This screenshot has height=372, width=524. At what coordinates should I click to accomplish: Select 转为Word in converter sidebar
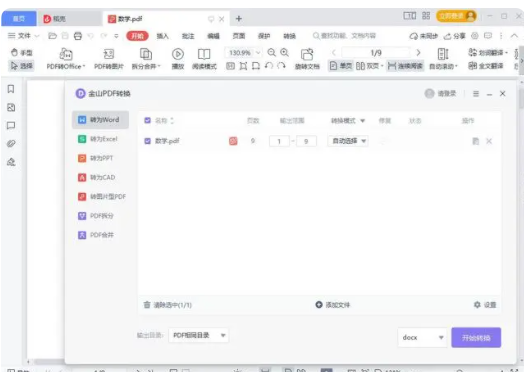100,120
